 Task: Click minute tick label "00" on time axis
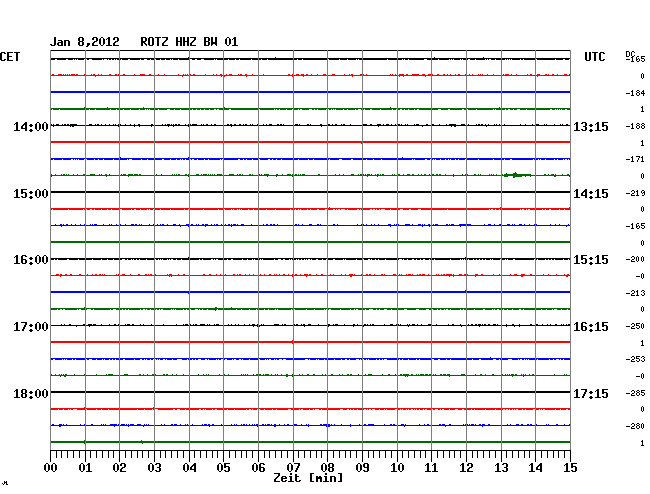click(51, 468)
